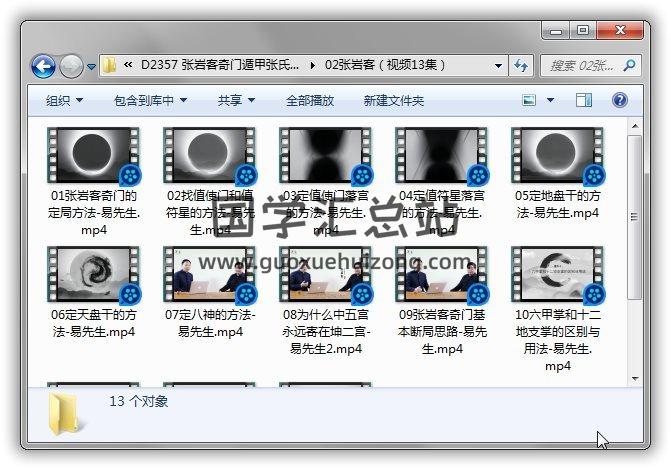Toggle the preview pane icon
This screenshot has width=671, height=470.
tap(584, 100)
